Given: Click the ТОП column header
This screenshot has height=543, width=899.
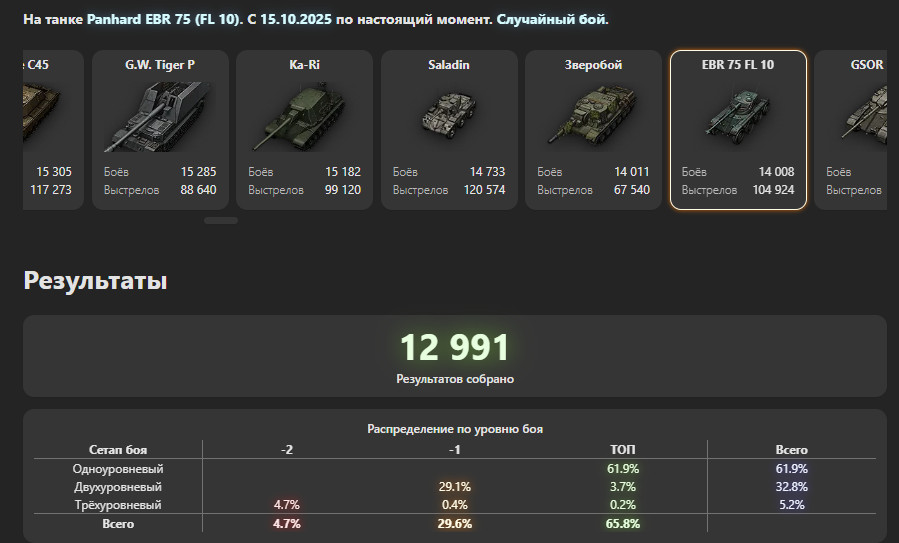Looking at the screenshot, I should coord(622,450).
